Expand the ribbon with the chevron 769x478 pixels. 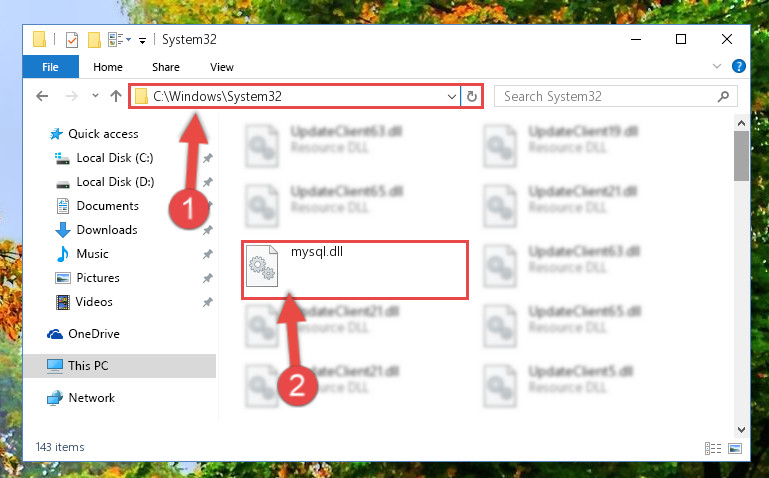tap(717, 66)
